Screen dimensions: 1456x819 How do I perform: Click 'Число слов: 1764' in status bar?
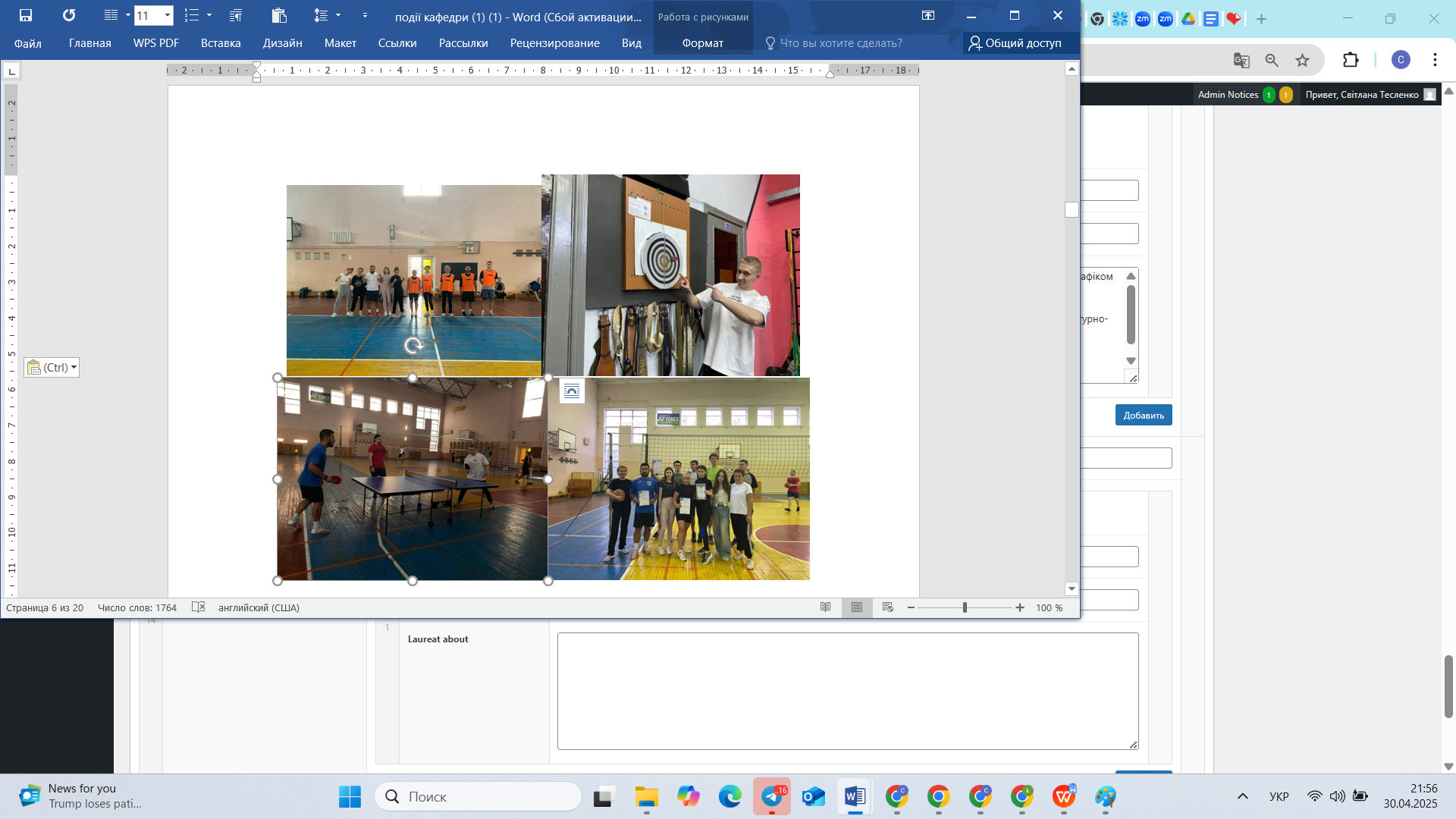[137, 607]
